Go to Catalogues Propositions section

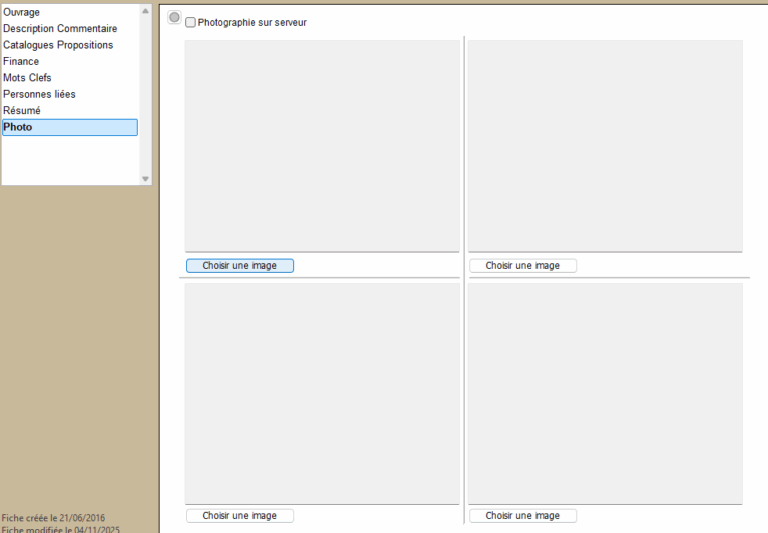58,45
